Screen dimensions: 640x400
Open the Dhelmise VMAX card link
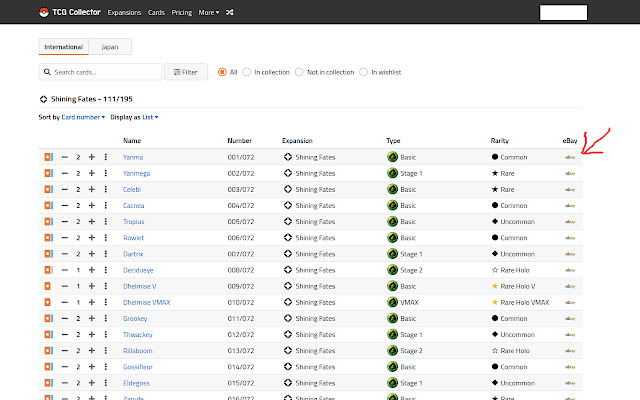click(143, 302)
